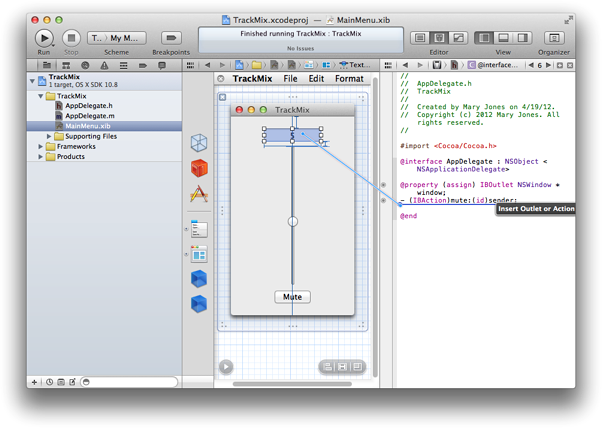The image size is (602, 428).
Task: Collapse the TrackMix project root
Action: pyautogui.click(x=32, y=81)
